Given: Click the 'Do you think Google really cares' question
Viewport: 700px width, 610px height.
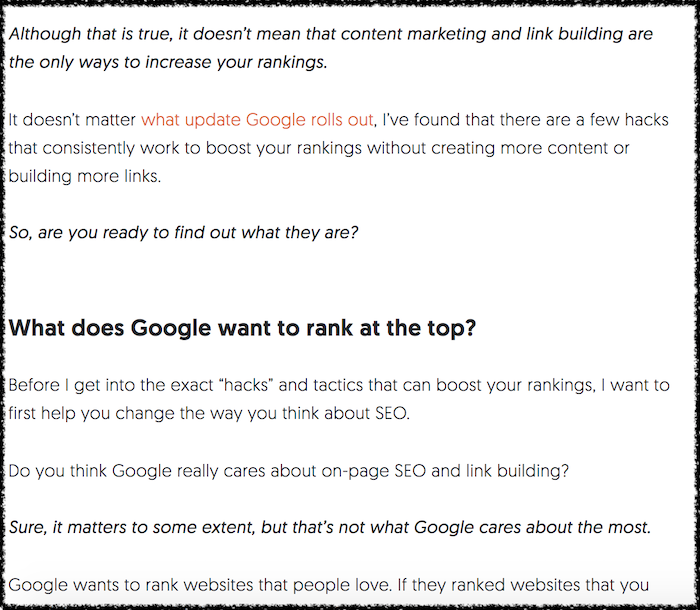Looking at the screenshot, I should (x=289, y=471).
